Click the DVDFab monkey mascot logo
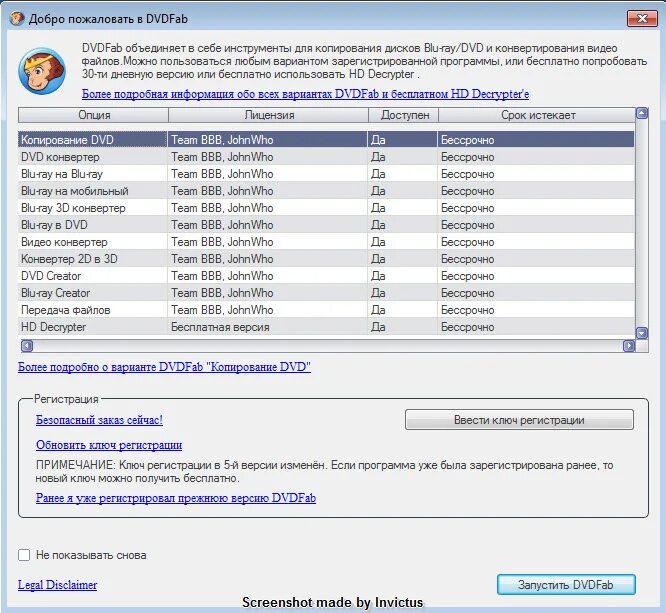Viewport: 666px width, 613px height. click(42, 71)
